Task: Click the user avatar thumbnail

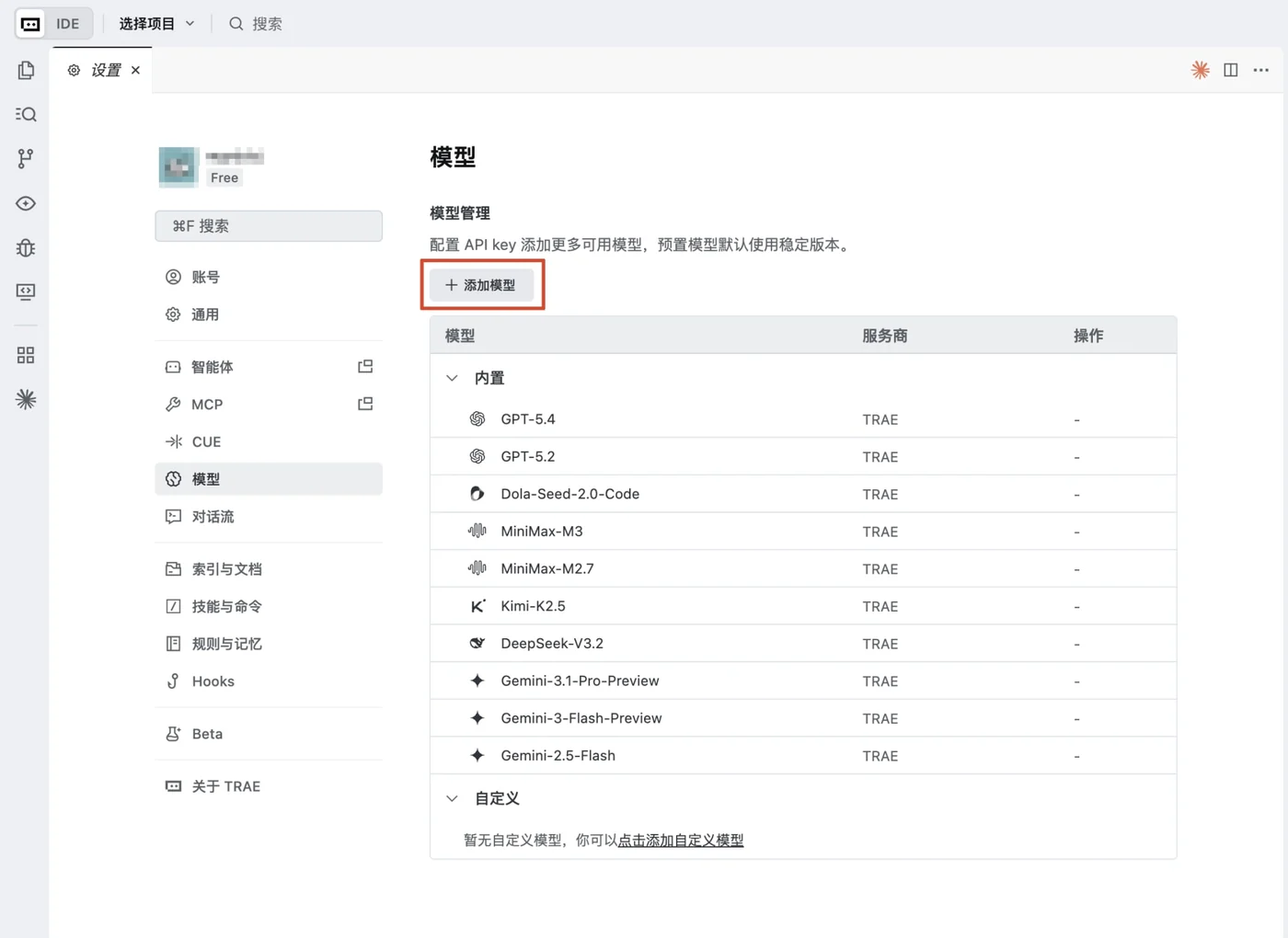Action: [x=178, y=166]
